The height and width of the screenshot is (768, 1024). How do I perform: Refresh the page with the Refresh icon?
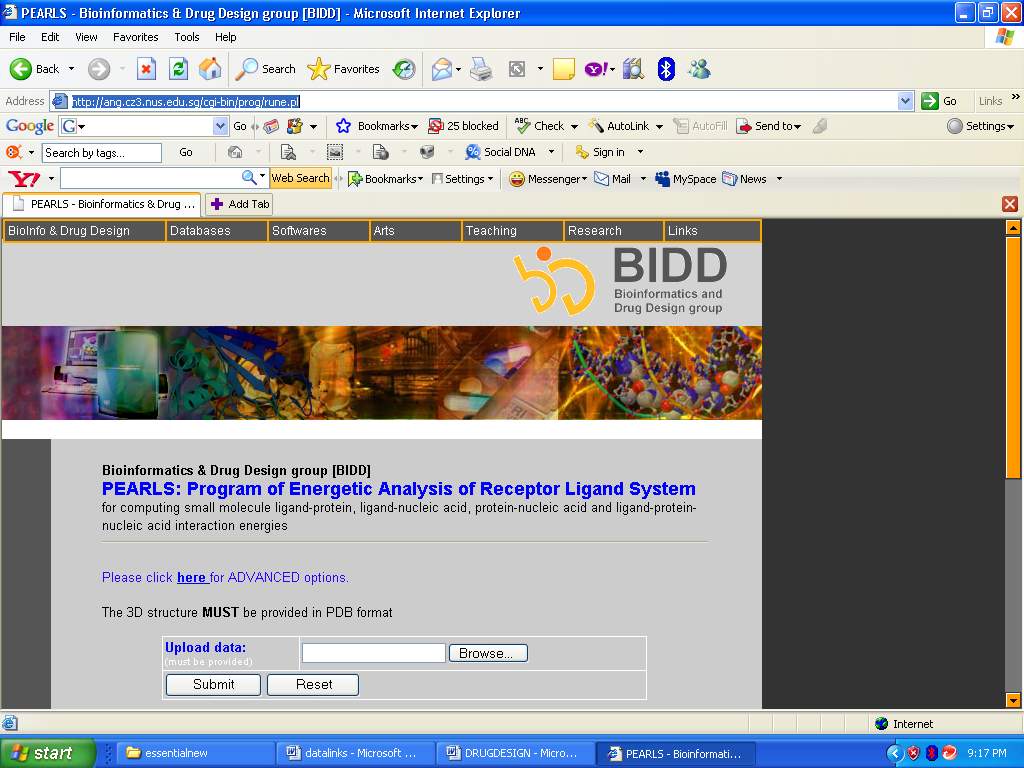[178, 69]
